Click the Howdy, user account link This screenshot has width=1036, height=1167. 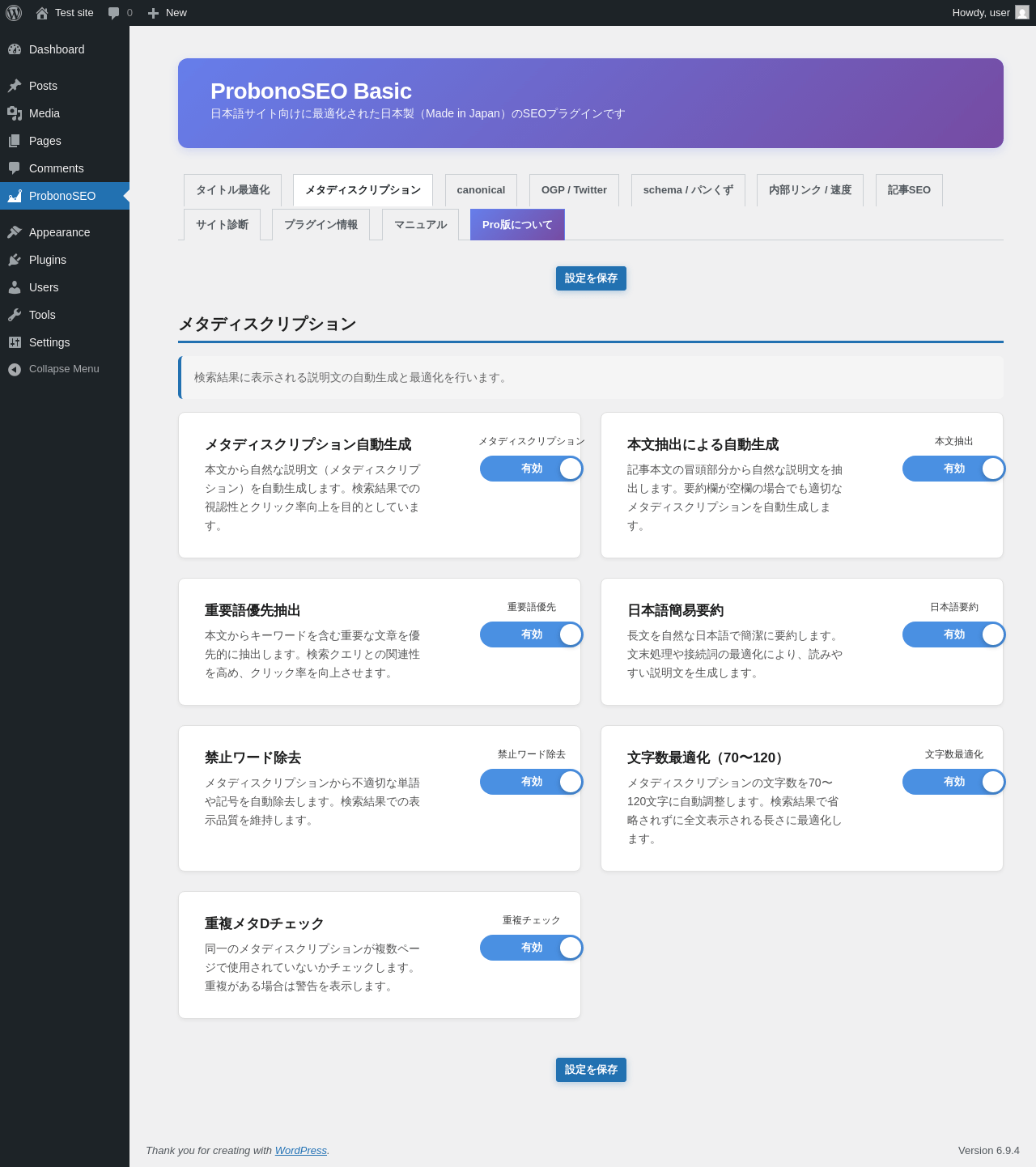[990, 13]
